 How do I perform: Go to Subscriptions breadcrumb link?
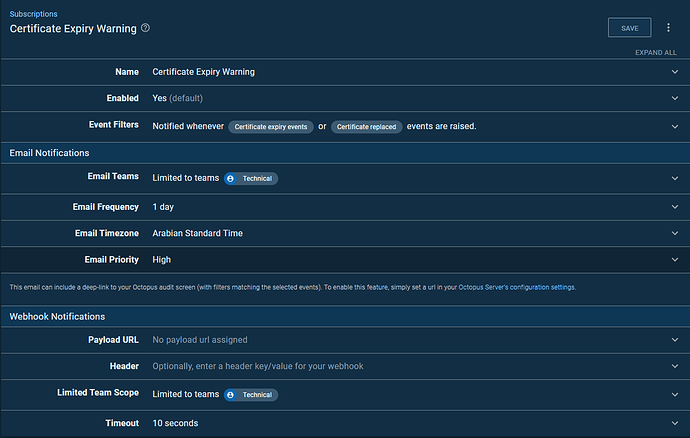33,14
